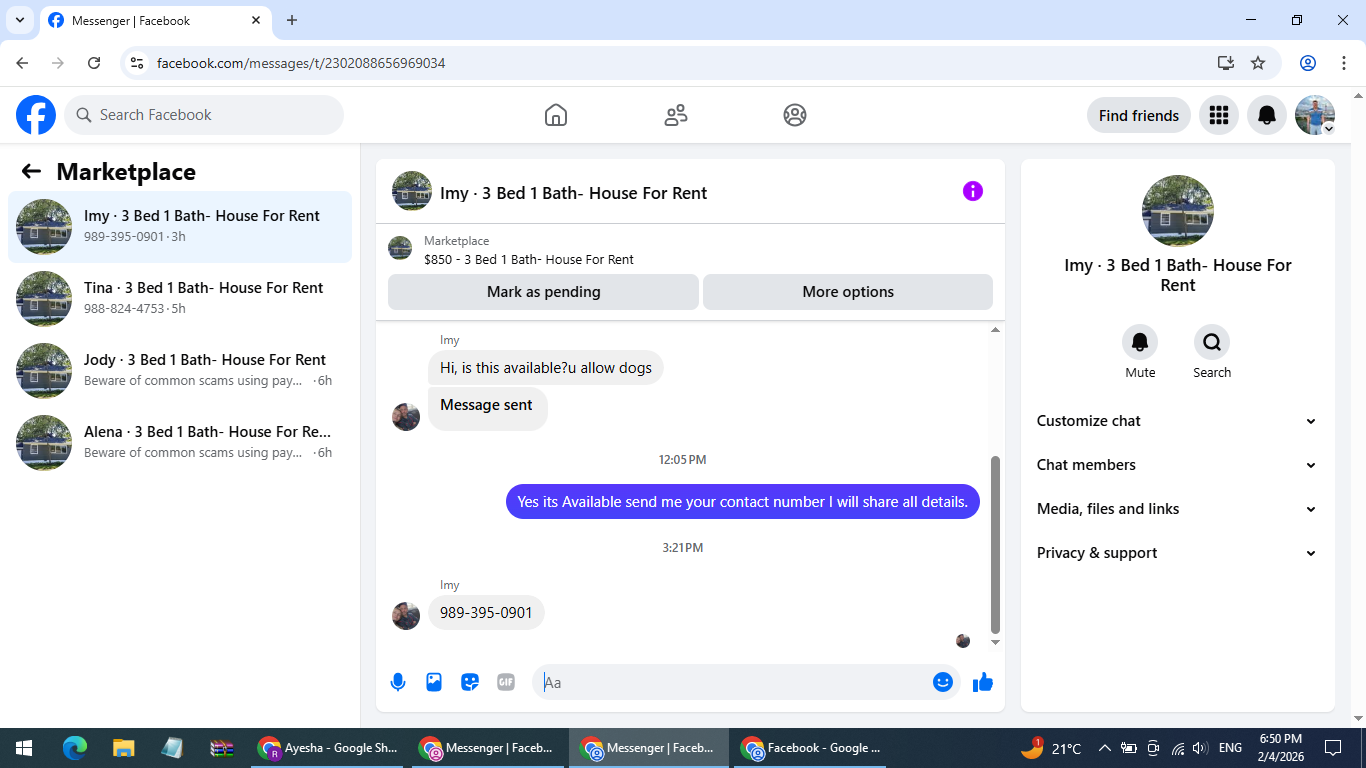Open a new browser tab
1366x768 pixels.
point(292,20)
